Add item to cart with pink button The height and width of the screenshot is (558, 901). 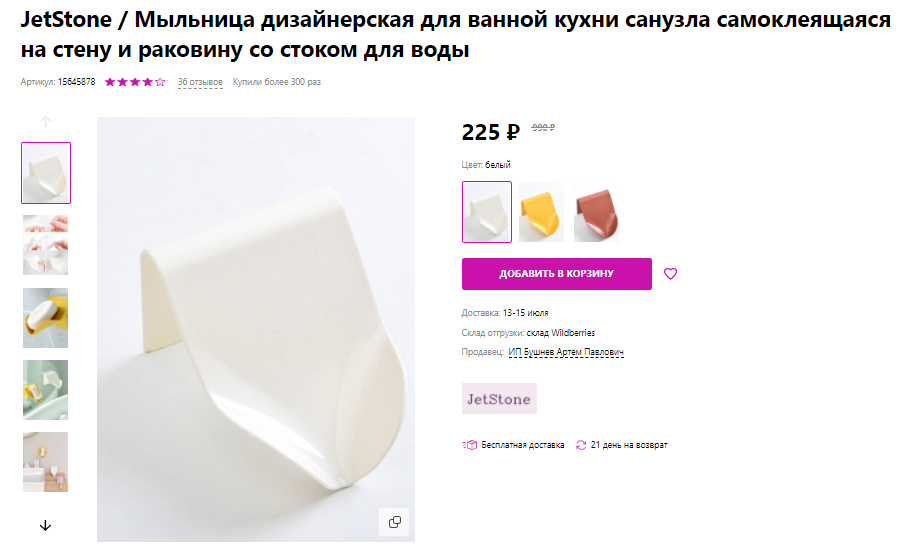556,274
